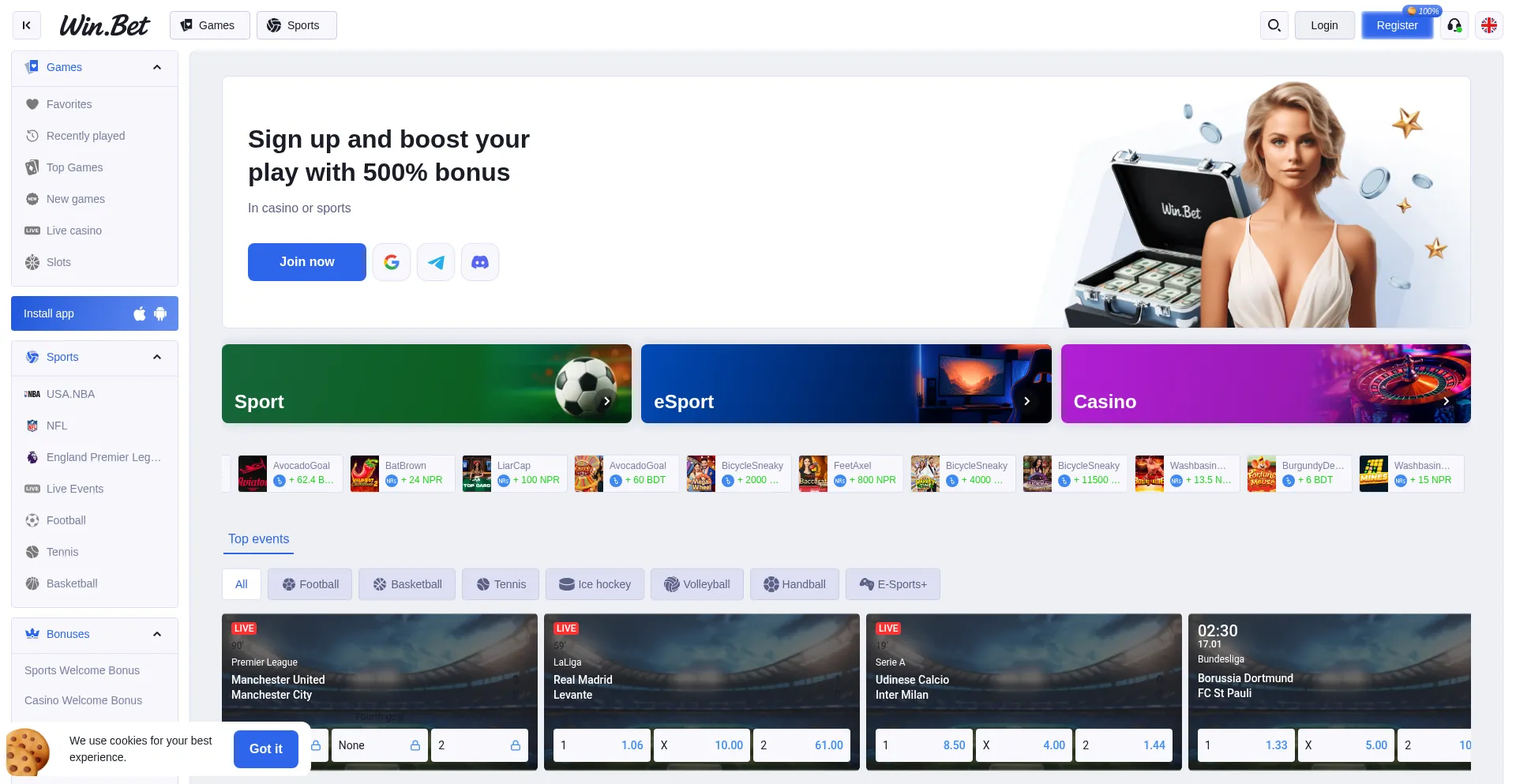
Task: Open the Casino banner arrow
Action: coord(1446,401)
